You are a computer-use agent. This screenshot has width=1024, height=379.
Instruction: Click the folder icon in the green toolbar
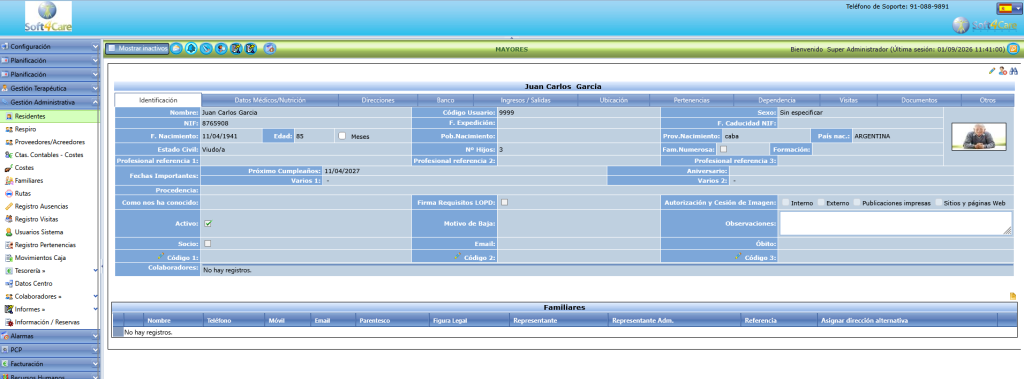[176, 48]
